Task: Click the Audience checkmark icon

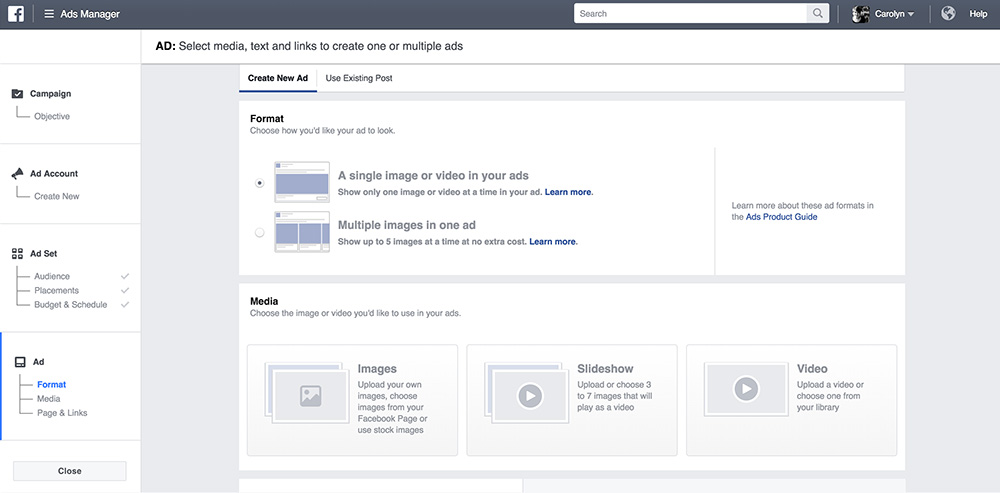Action: click(x=125, y=276)
